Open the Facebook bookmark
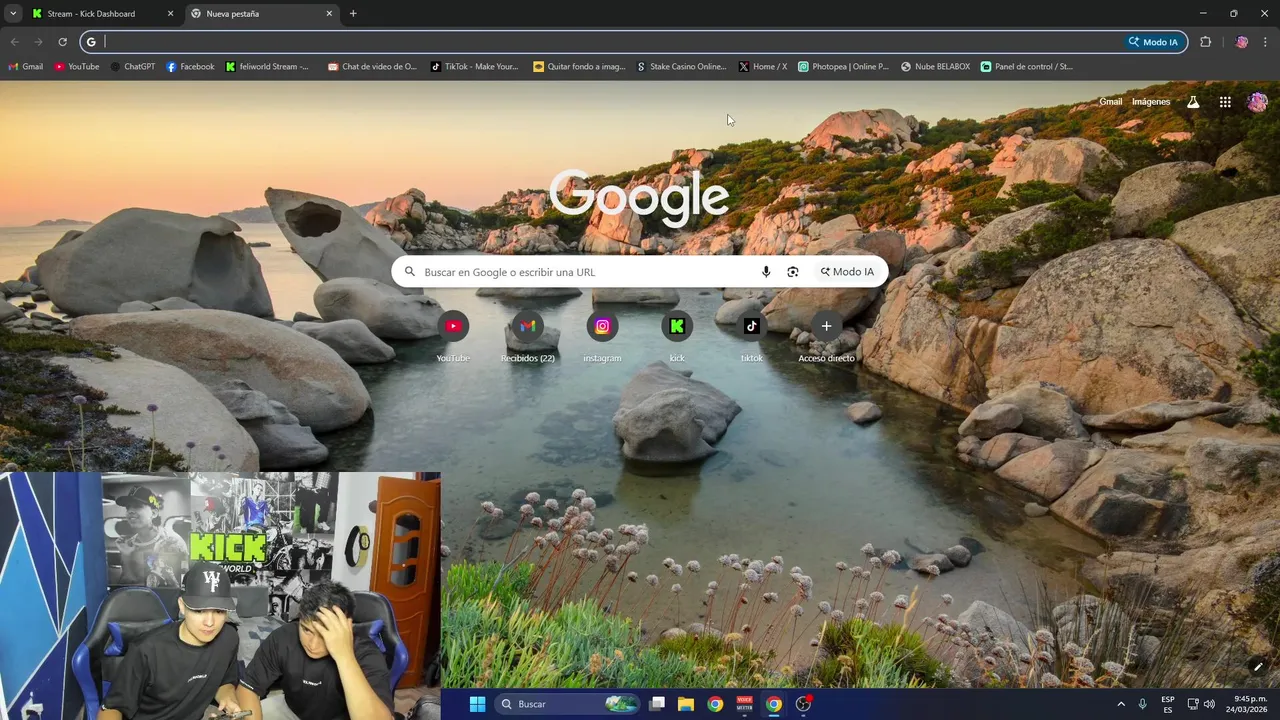 [190, 67]
